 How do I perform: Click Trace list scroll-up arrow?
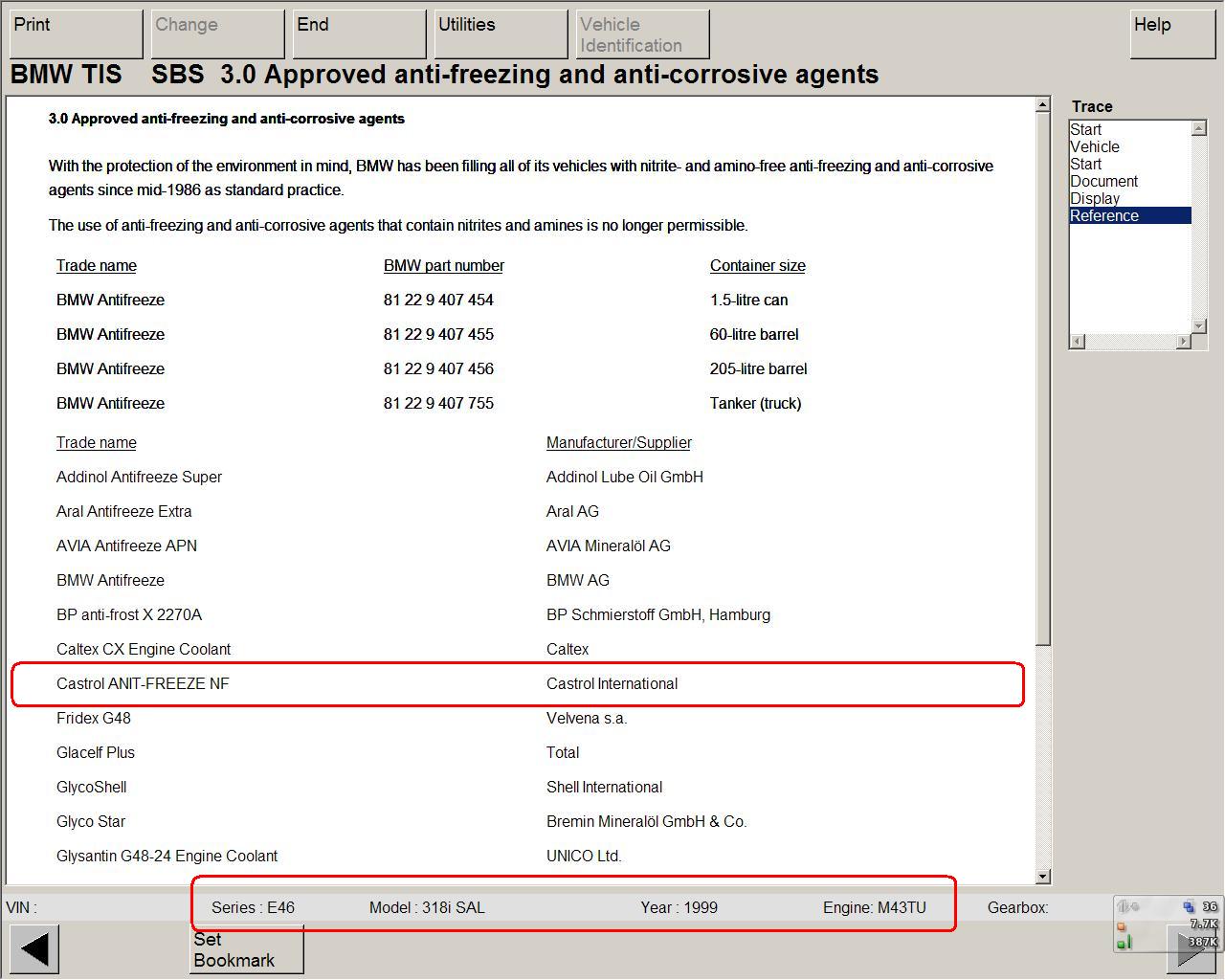pos(1198,128)
